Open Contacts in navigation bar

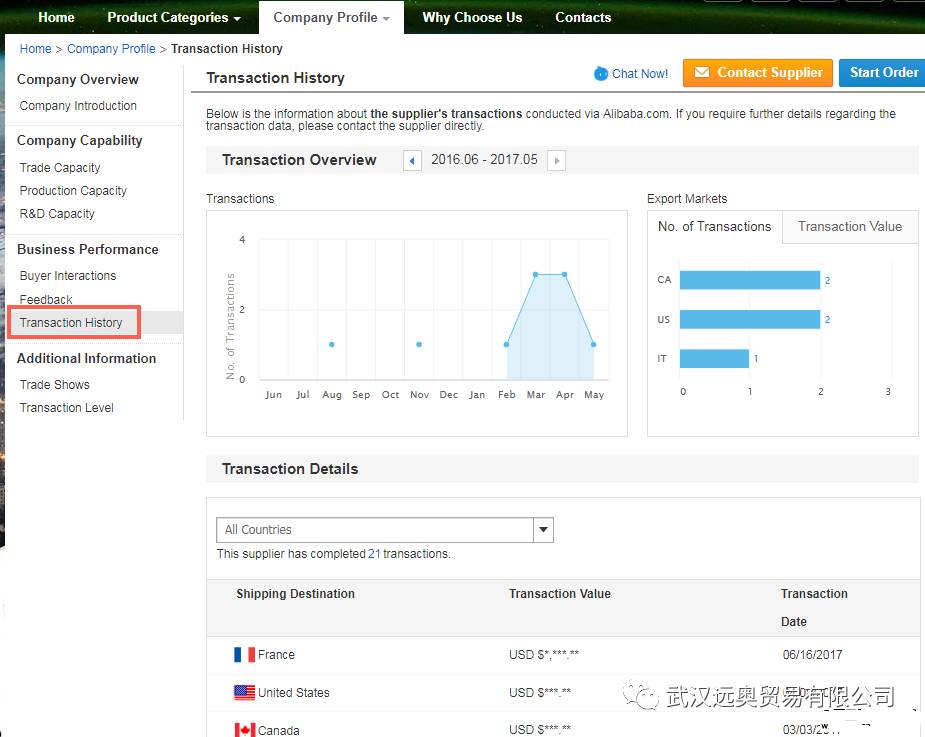point(583,17)
